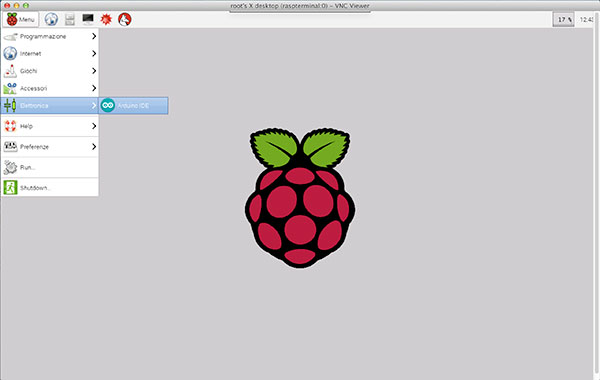Open the file manager icon in panel
Image resolution: width=600 pixels, height=380 pixels.
(x=70, y=19)
